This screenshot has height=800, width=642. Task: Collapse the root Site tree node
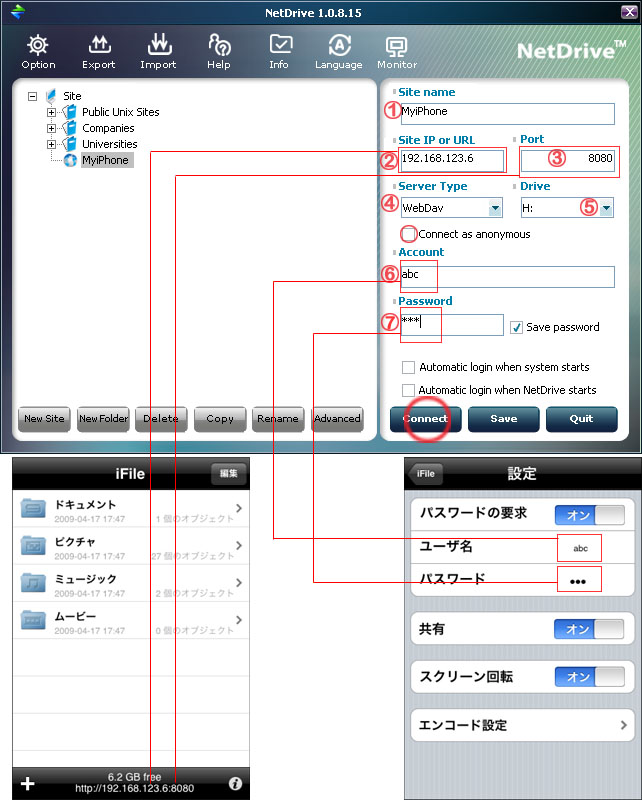pyautogui.click(x=33, y=96)
